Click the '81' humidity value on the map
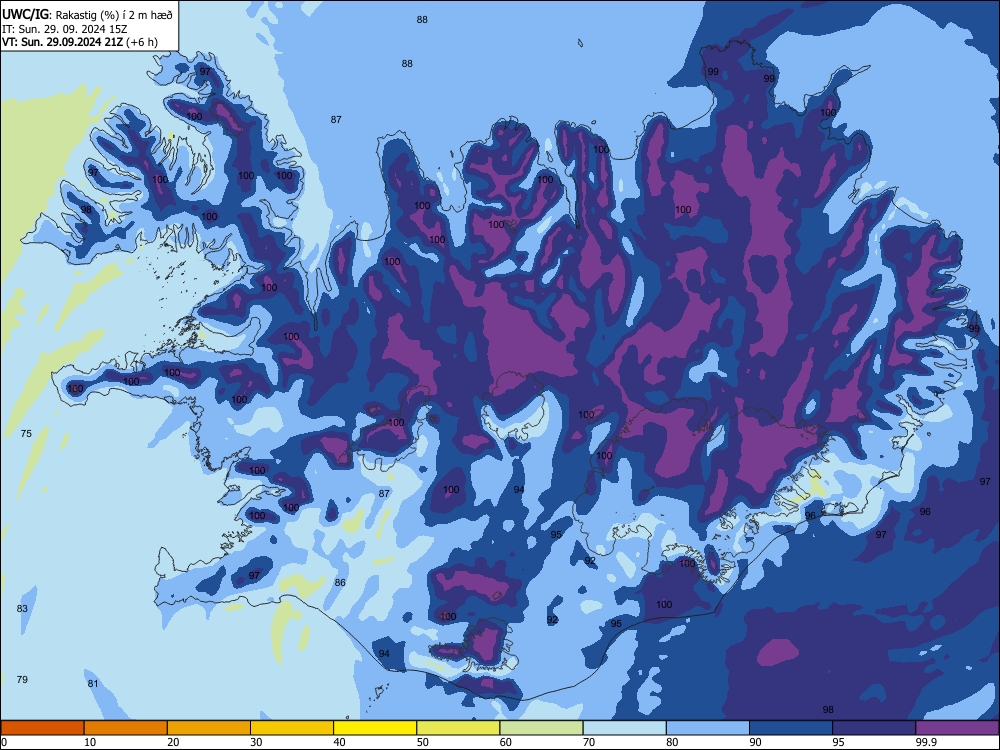Viewport: 1000px width, 750px height. (93, 684)
